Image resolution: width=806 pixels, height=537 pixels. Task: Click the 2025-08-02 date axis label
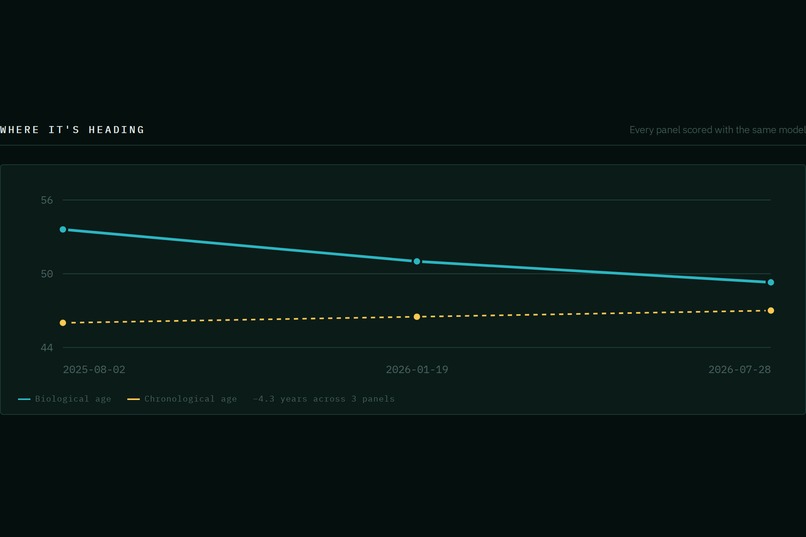point(94,369)
